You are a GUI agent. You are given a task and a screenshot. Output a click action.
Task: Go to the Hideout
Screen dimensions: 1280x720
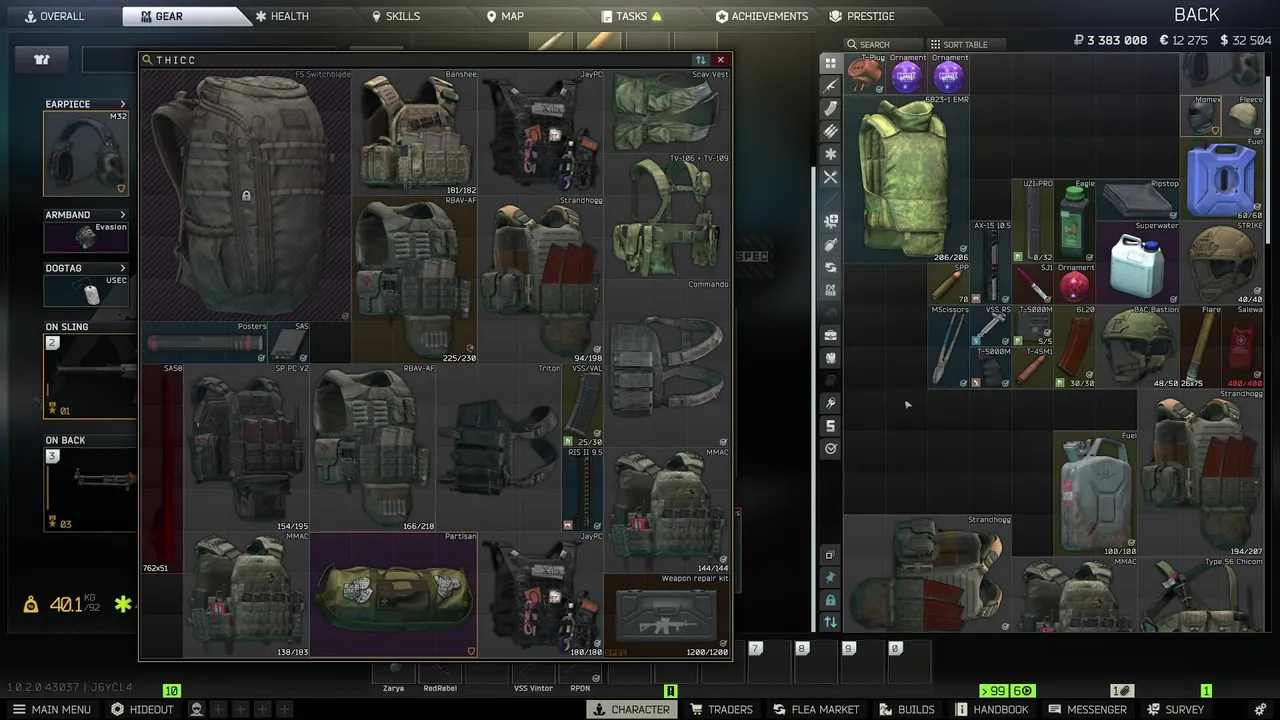point(142,709)
